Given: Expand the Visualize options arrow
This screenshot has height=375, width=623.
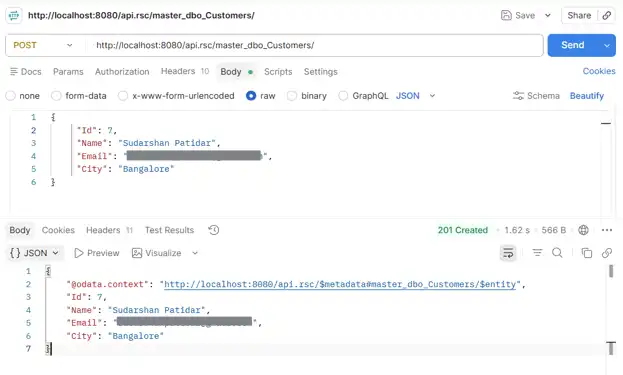Looking at the screenshot, I should [x=195, y=253].
